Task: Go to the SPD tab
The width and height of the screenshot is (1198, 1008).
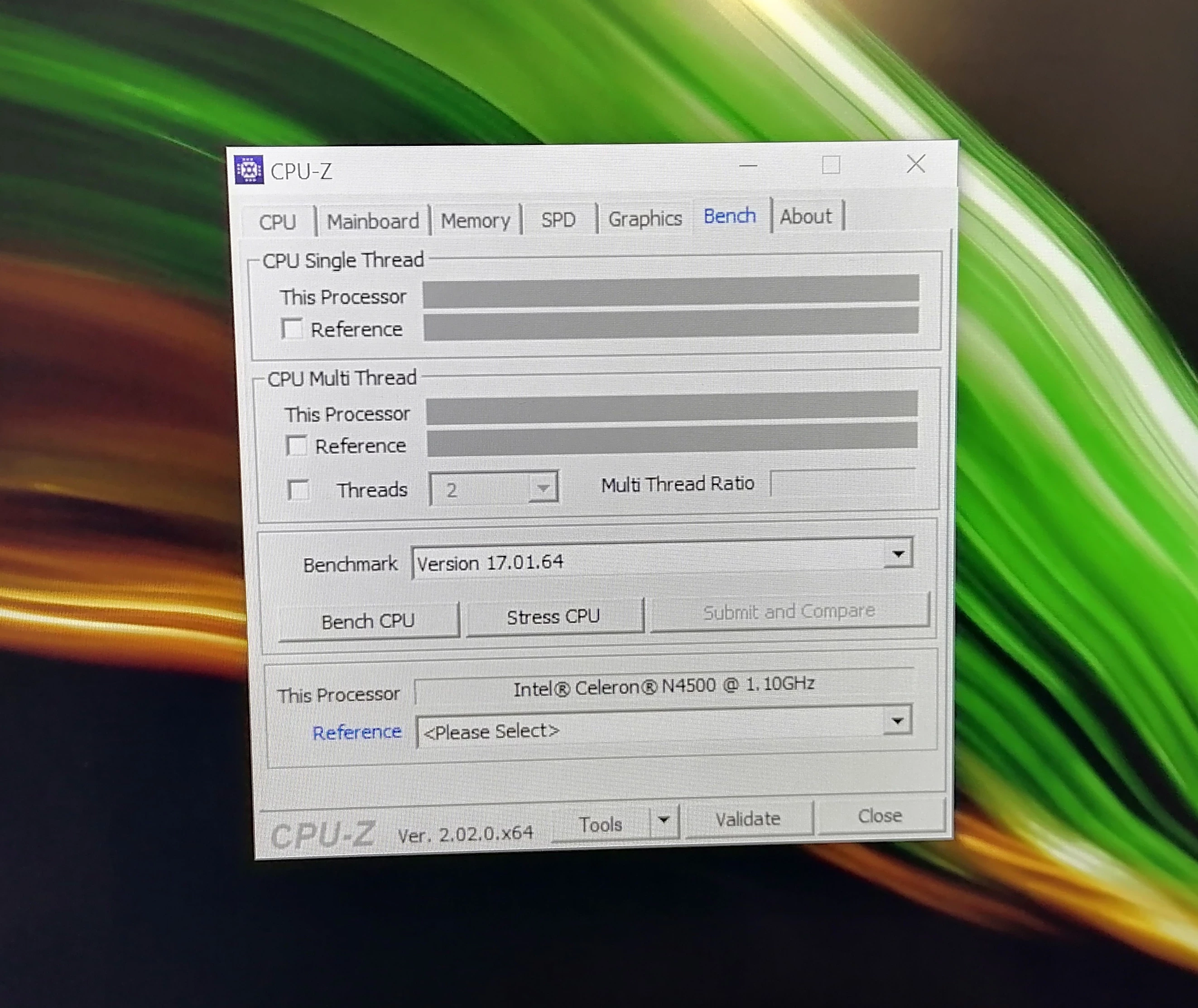Action: [x=558, y=219]
